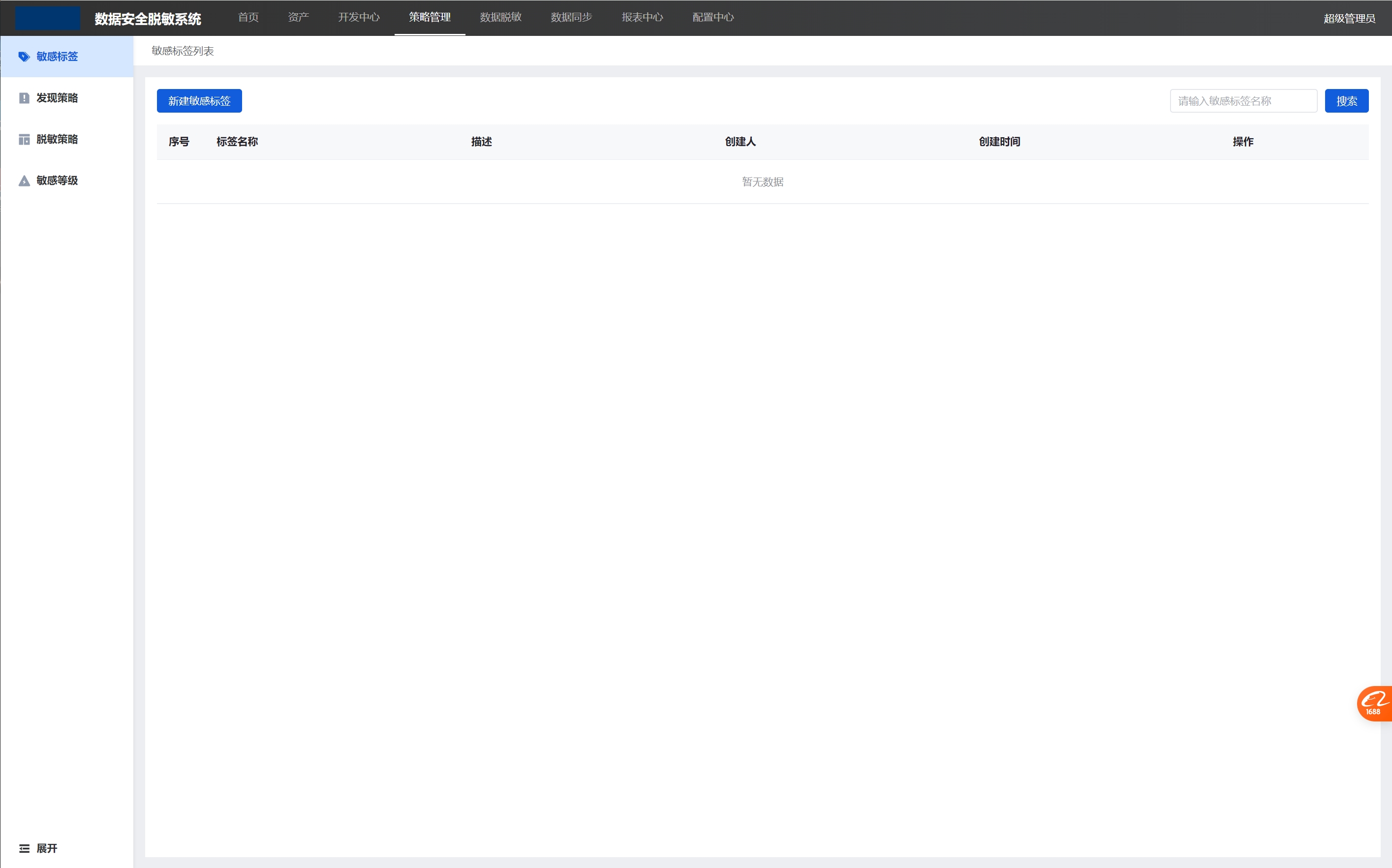Select the 策略管理 tab
Image resolution: width=1392 pixels, height=868 pixels.
pos(430,17)
